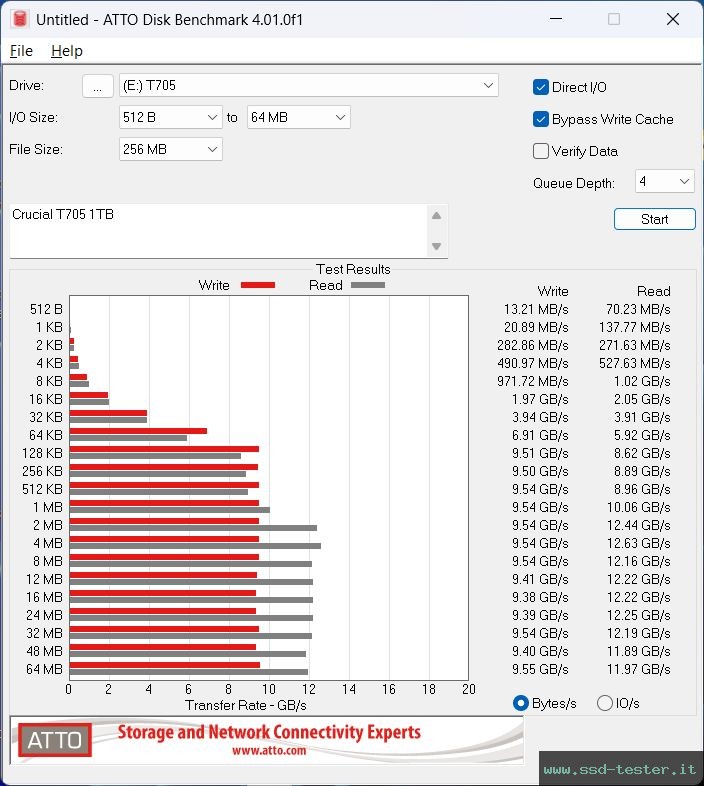Click the 13.21 MB/s write value
The height and width of the screenshot is (786, 704).
point(536,309)
